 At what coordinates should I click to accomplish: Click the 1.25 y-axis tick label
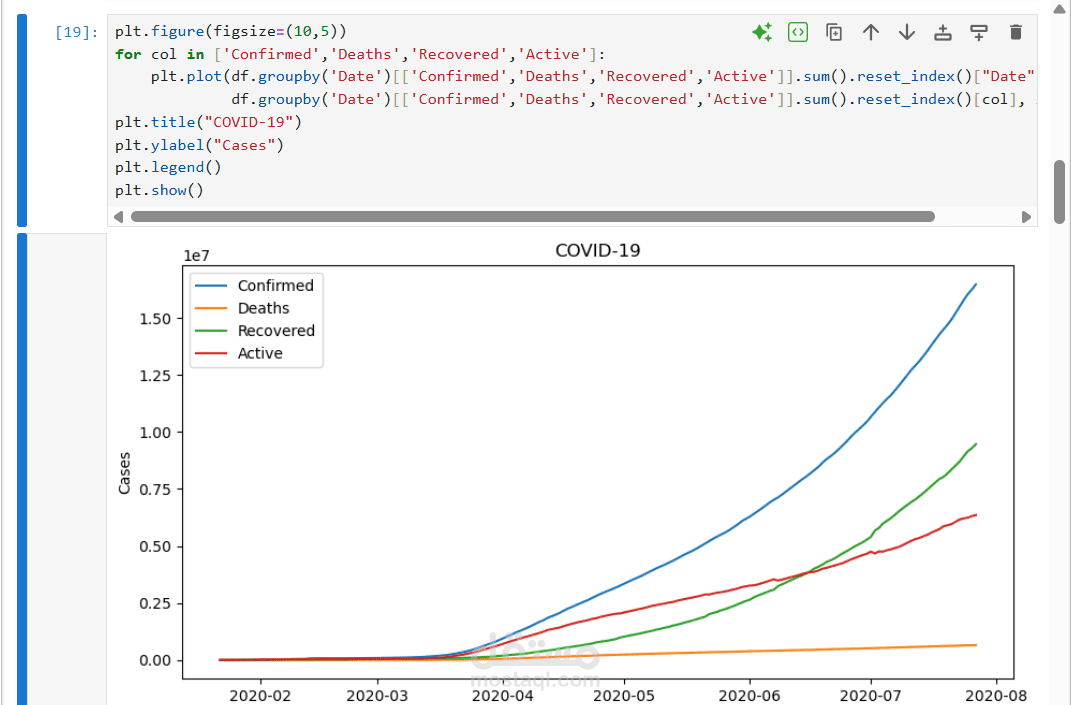(x=155, y=376)
